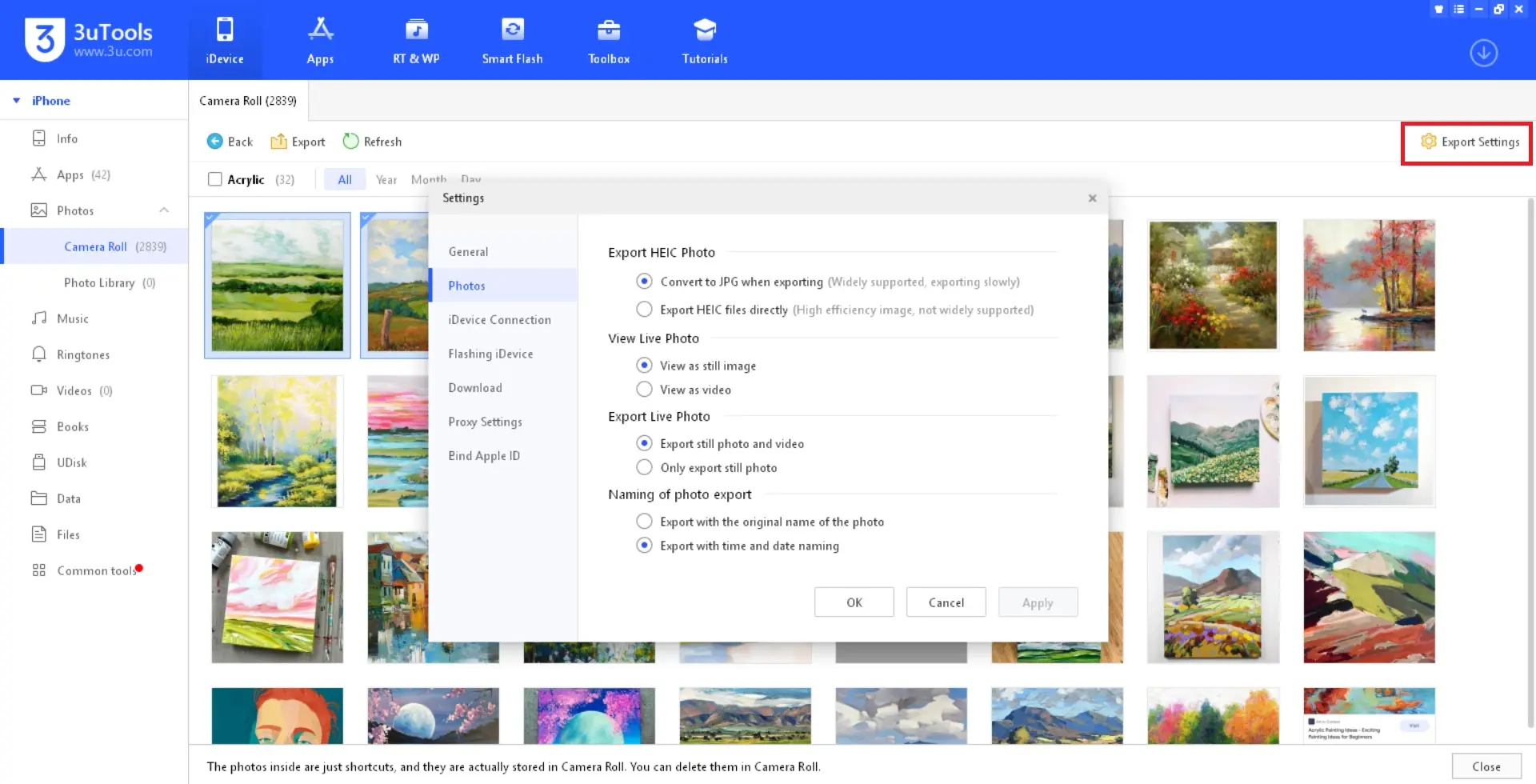Open Export Settings
1536x784 pixels.
coord(1470,142)
